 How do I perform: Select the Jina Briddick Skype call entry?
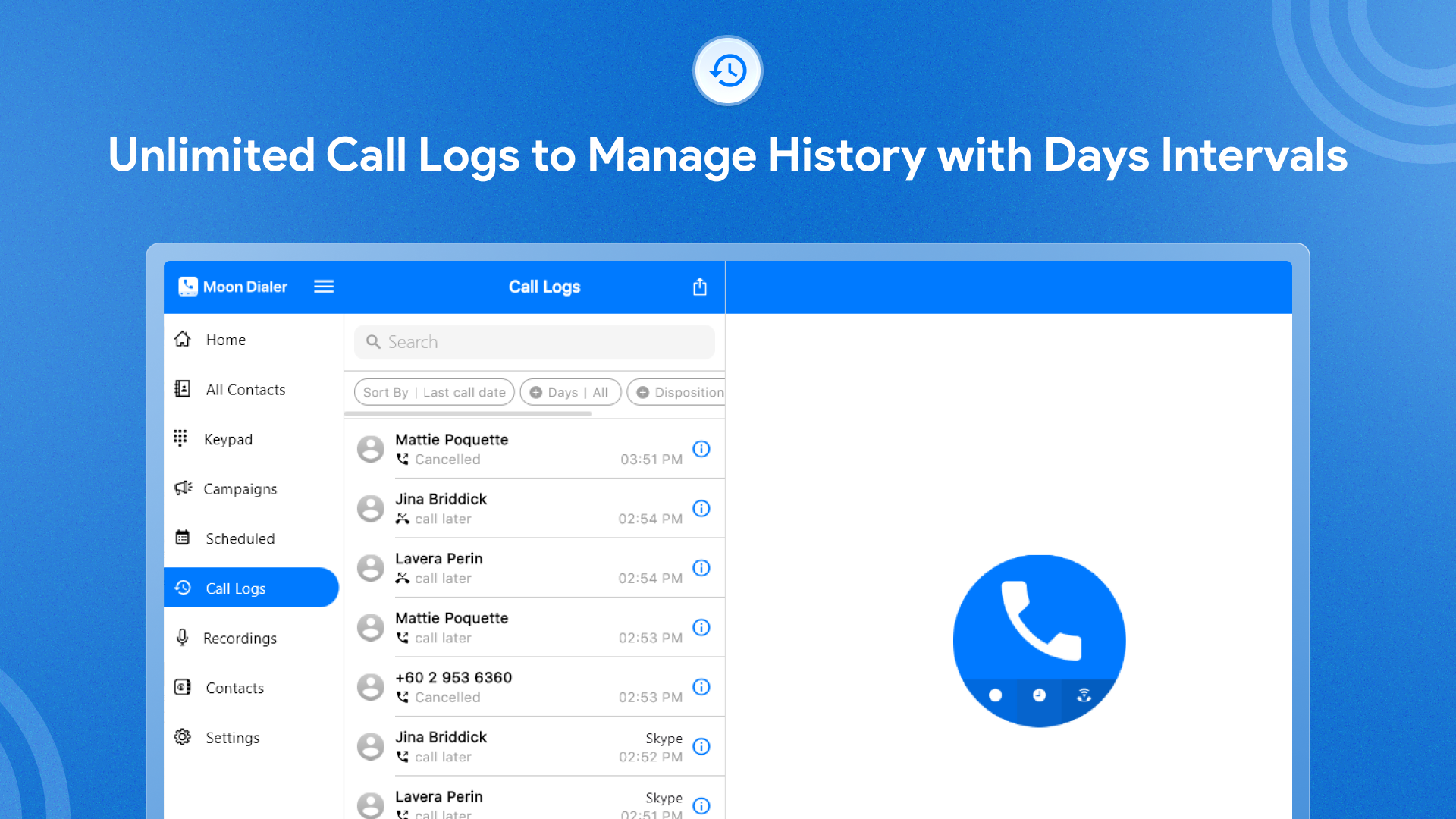coord(535,746)
